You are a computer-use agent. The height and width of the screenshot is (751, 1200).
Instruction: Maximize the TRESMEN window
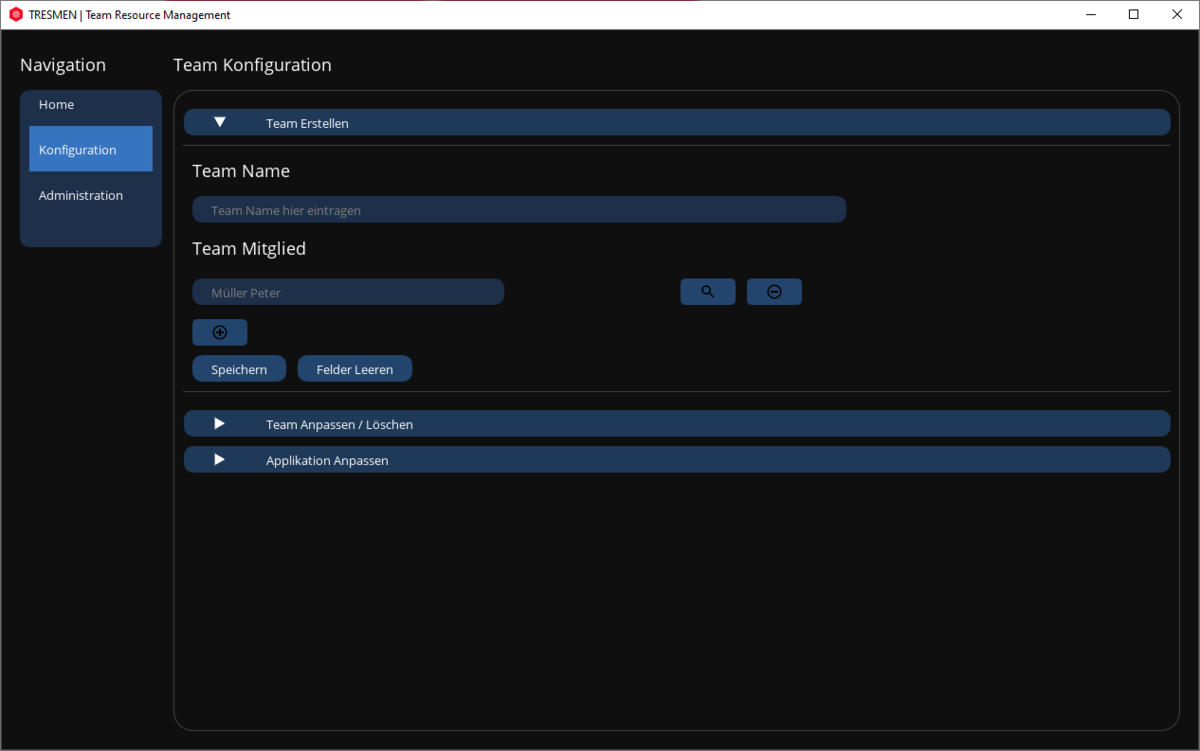(x=1133, y=15)
